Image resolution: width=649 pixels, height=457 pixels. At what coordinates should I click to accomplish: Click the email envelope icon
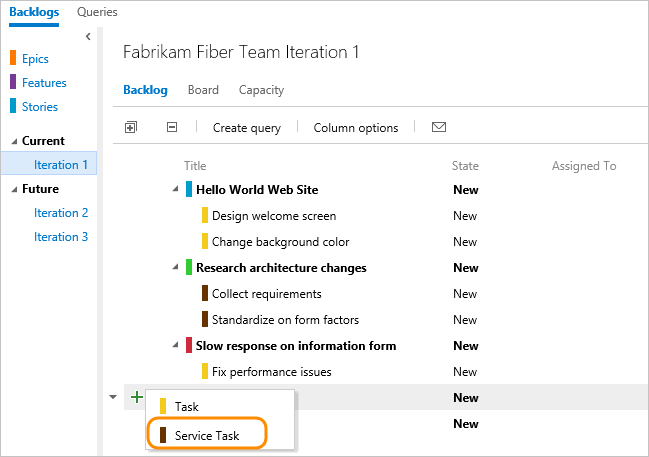click(x=438, y=128)
